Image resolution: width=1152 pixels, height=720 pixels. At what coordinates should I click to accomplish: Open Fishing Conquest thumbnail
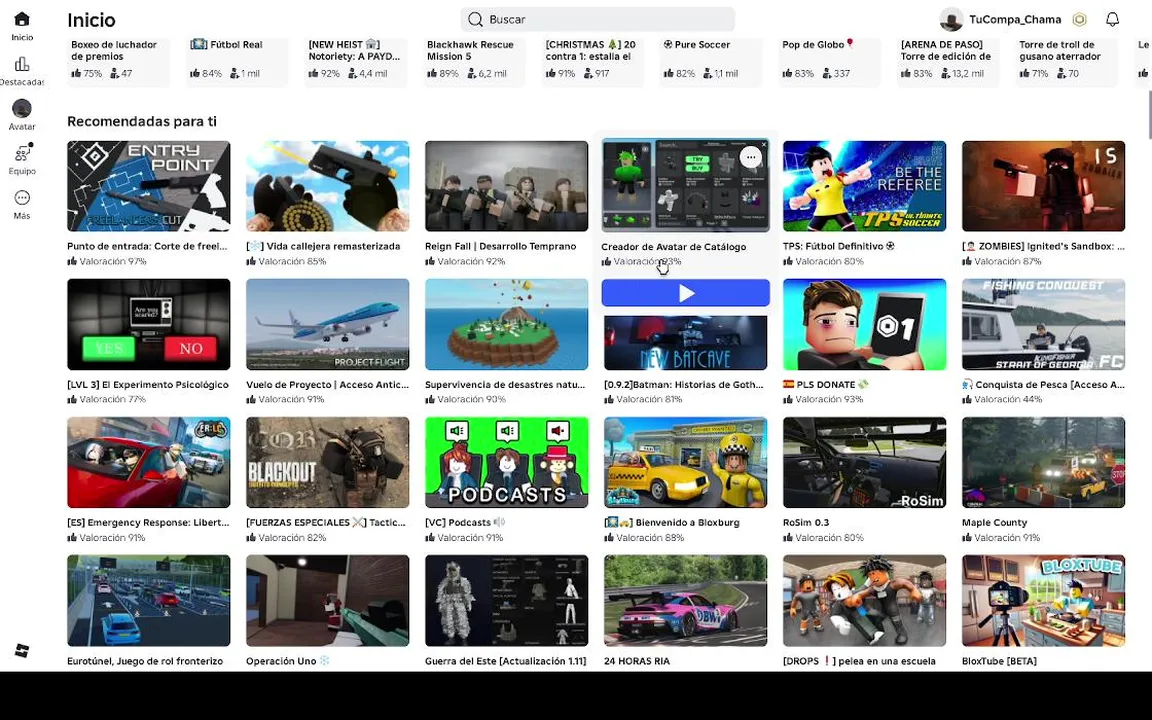(x=1043, y=324)
